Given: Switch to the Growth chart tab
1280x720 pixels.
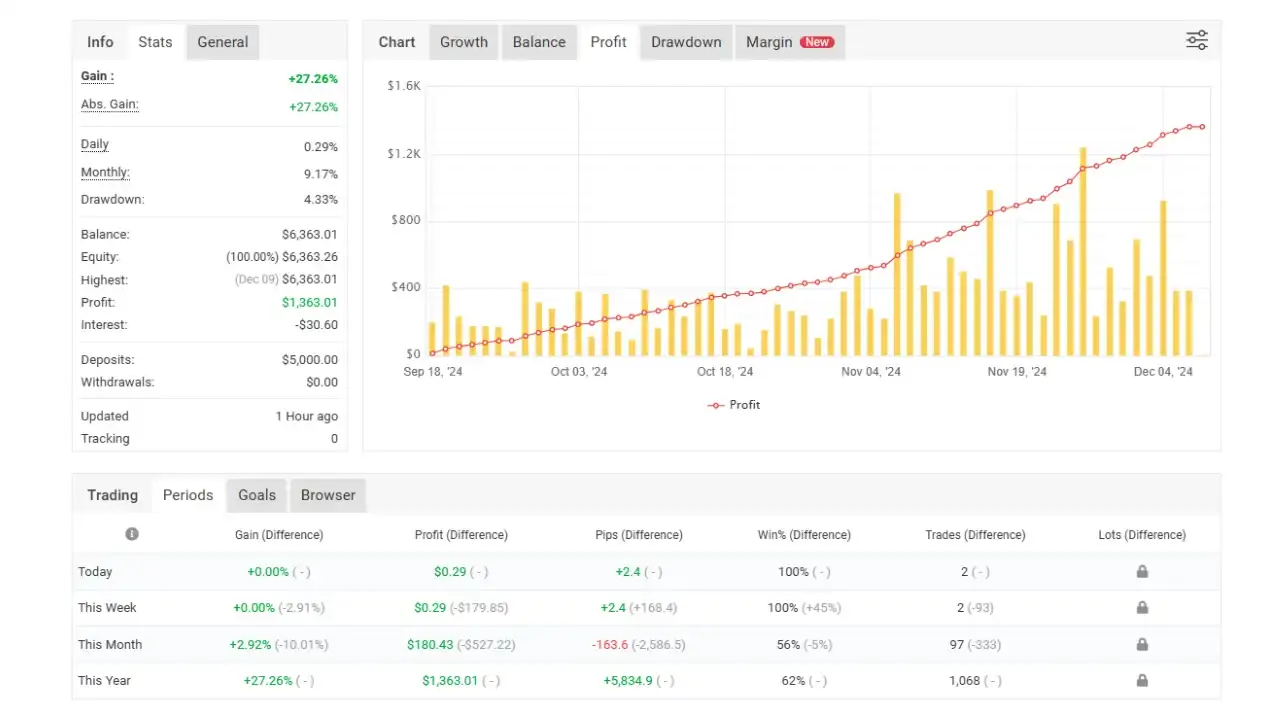Looking at the screenshot, I should click(x=463, y=42).
